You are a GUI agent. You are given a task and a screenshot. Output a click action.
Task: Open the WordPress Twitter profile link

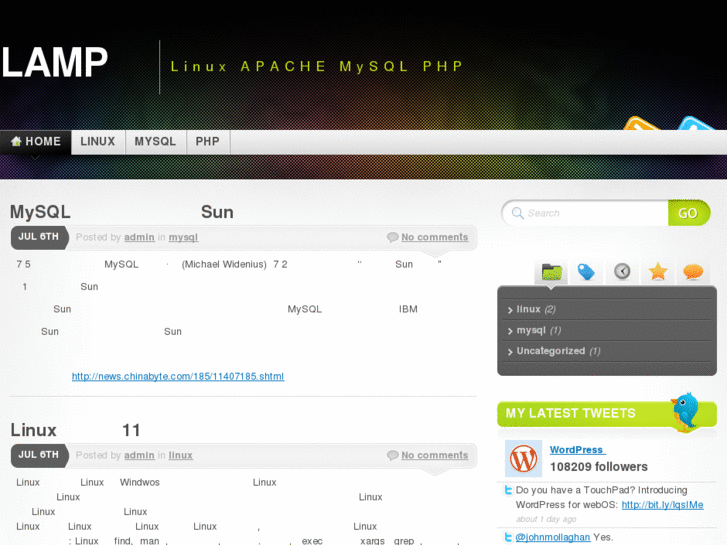click(x=577, y=450)
